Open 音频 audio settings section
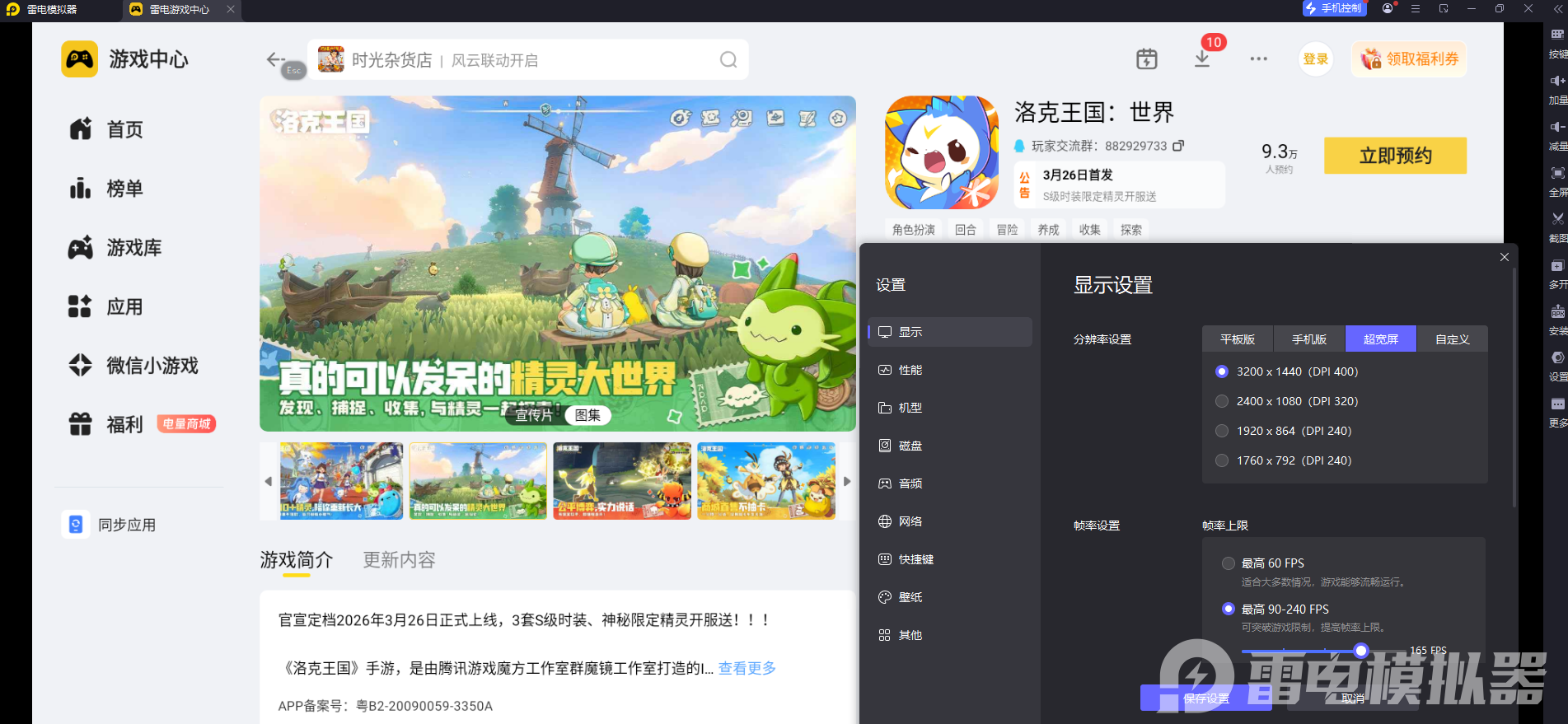 [950, 483]
